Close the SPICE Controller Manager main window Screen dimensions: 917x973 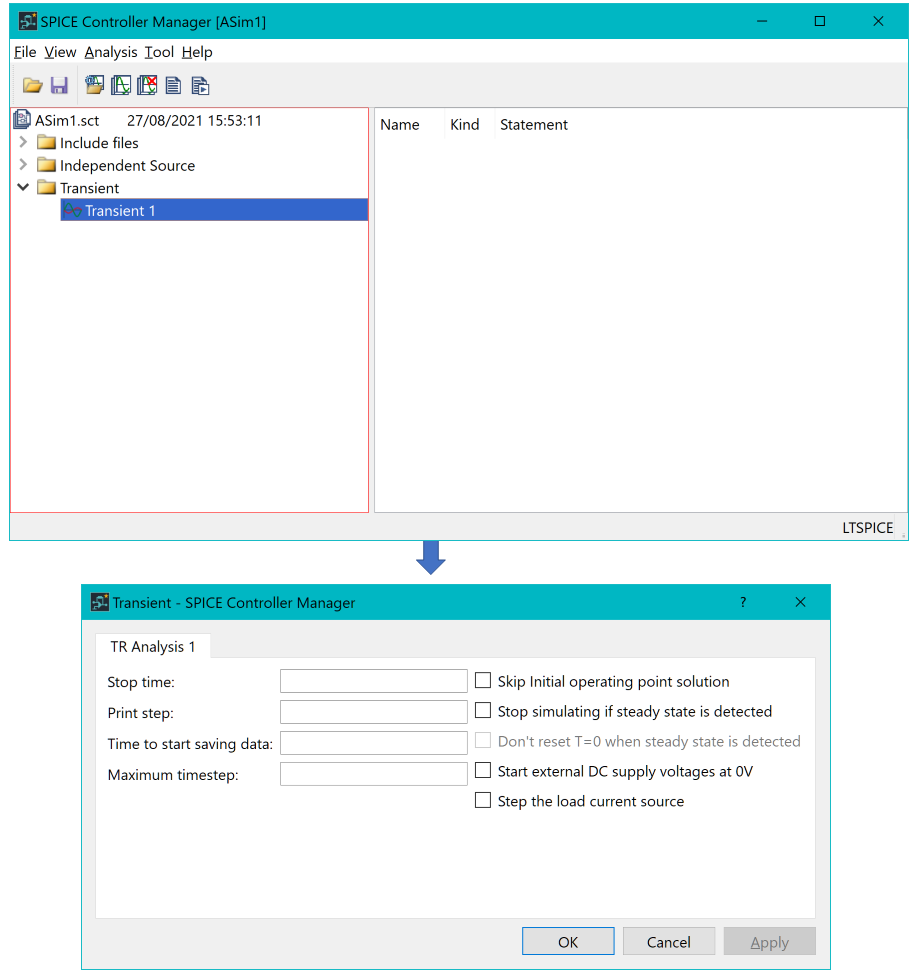[x=878, y=21]
